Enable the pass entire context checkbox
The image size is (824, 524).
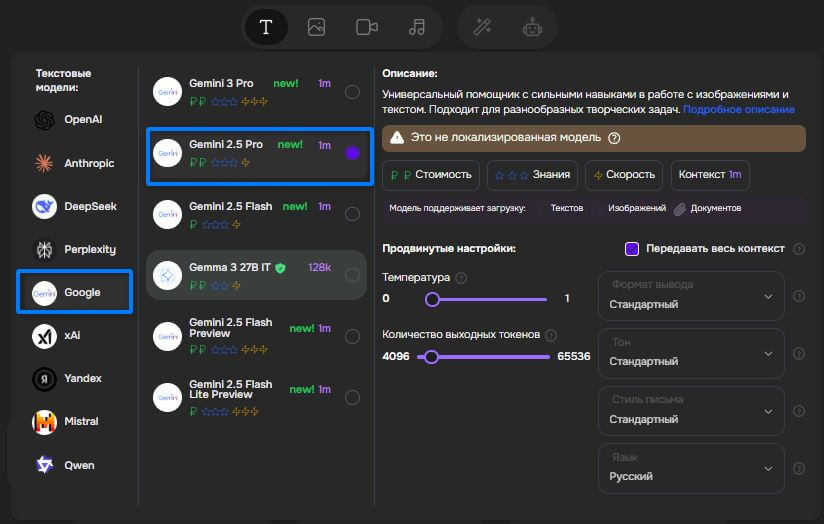(x=632, y=248)
